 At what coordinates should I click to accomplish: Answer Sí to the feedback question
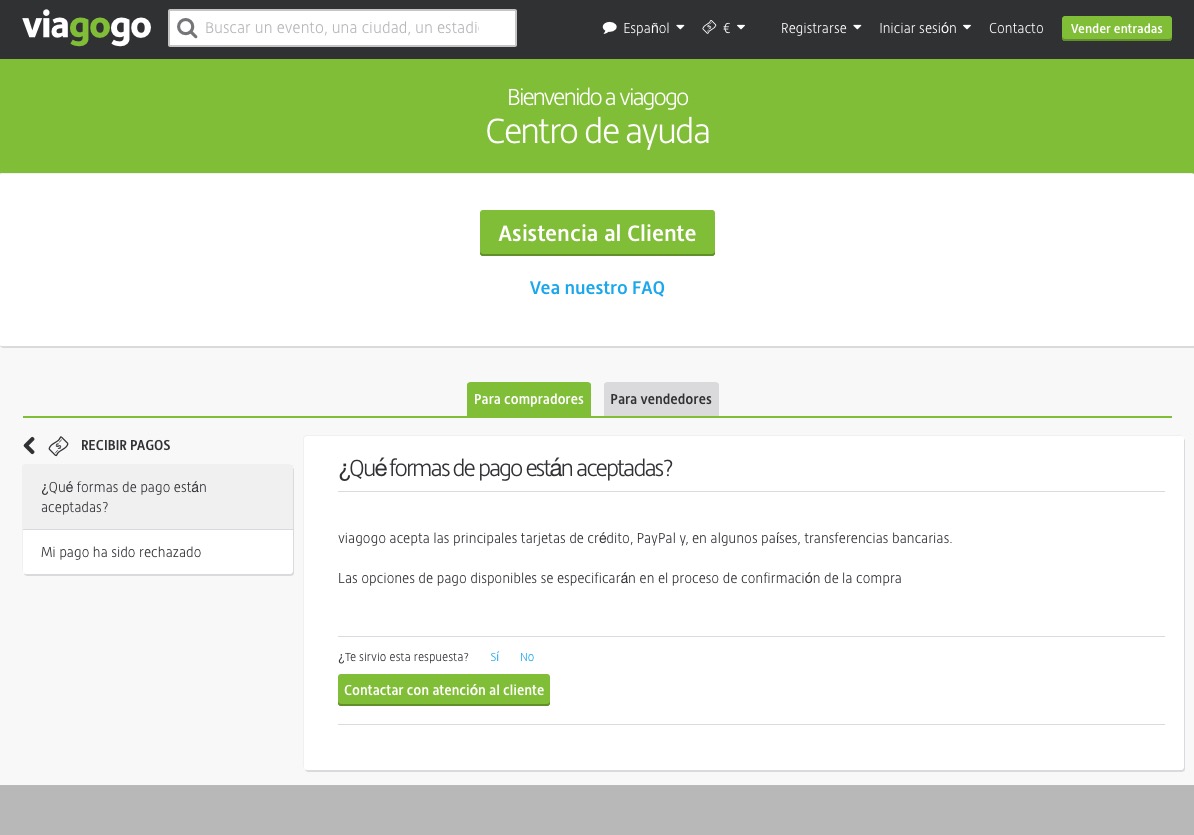[494, 657]
